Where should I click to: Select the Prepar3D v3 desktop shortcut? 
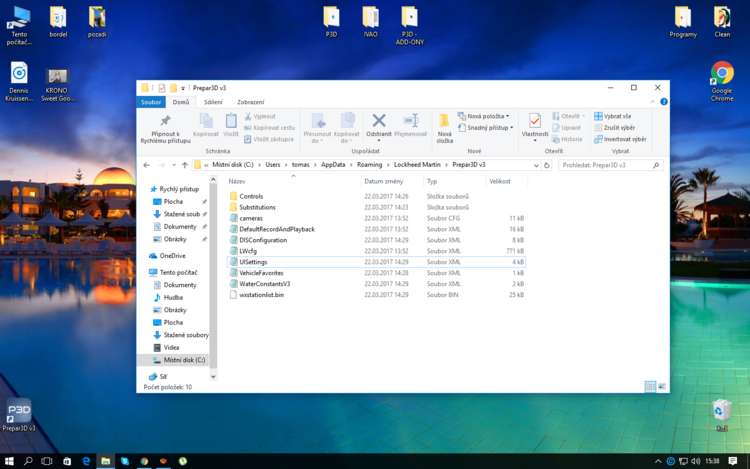coord(19,415)
